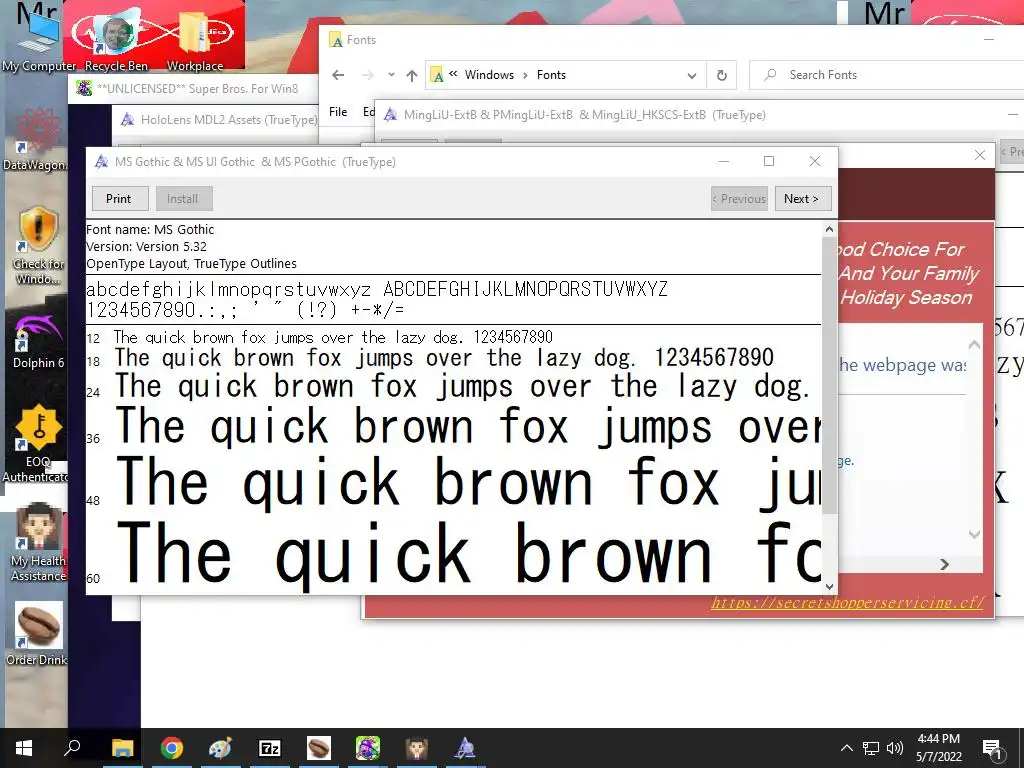
Task: Open My Health Assistance shortcut
Action: click(x=38, y=543)
